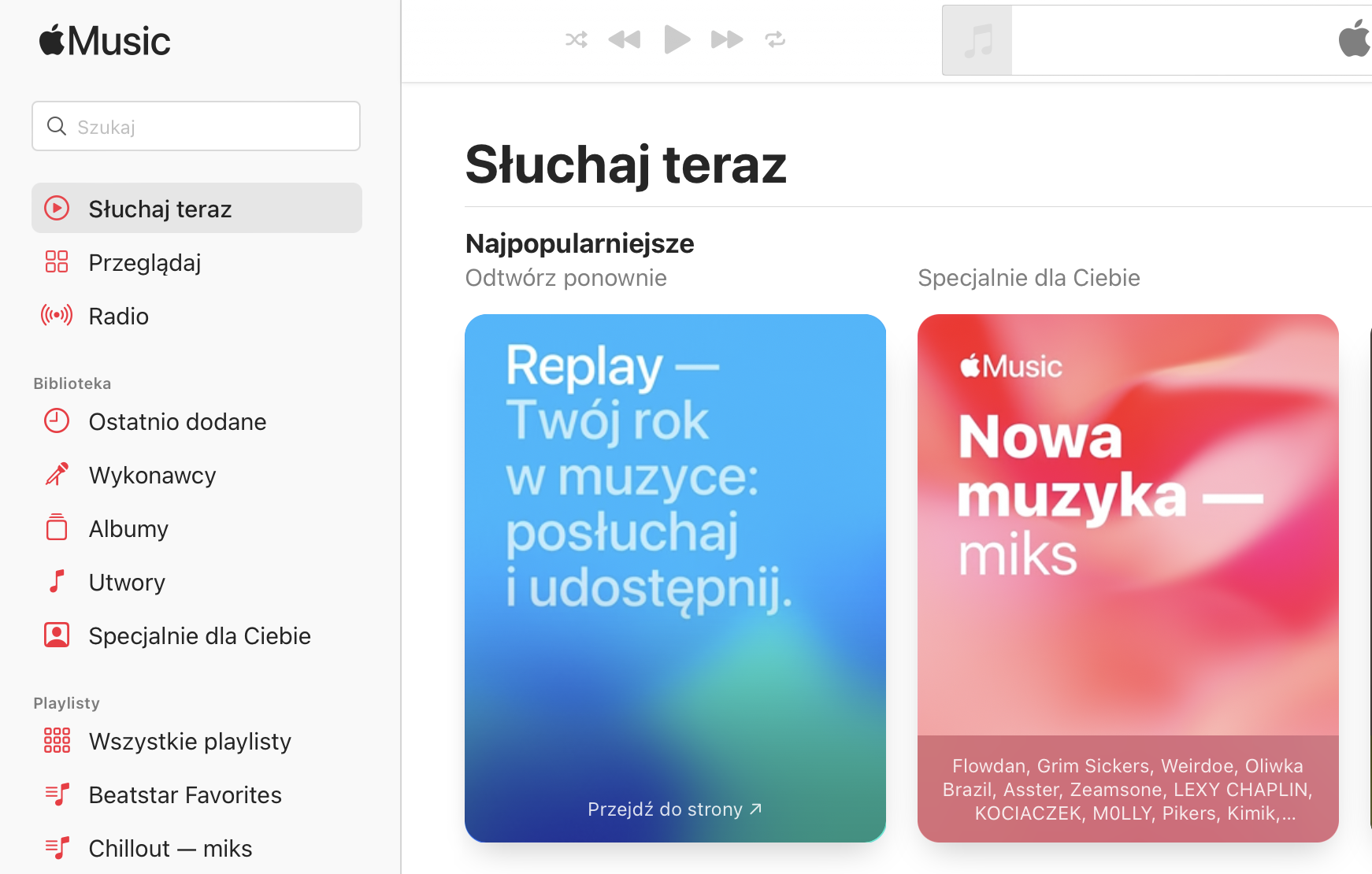Click the Utwory music note icon
Viewport: 1372px width, 874px height.
tap(57, 581)
